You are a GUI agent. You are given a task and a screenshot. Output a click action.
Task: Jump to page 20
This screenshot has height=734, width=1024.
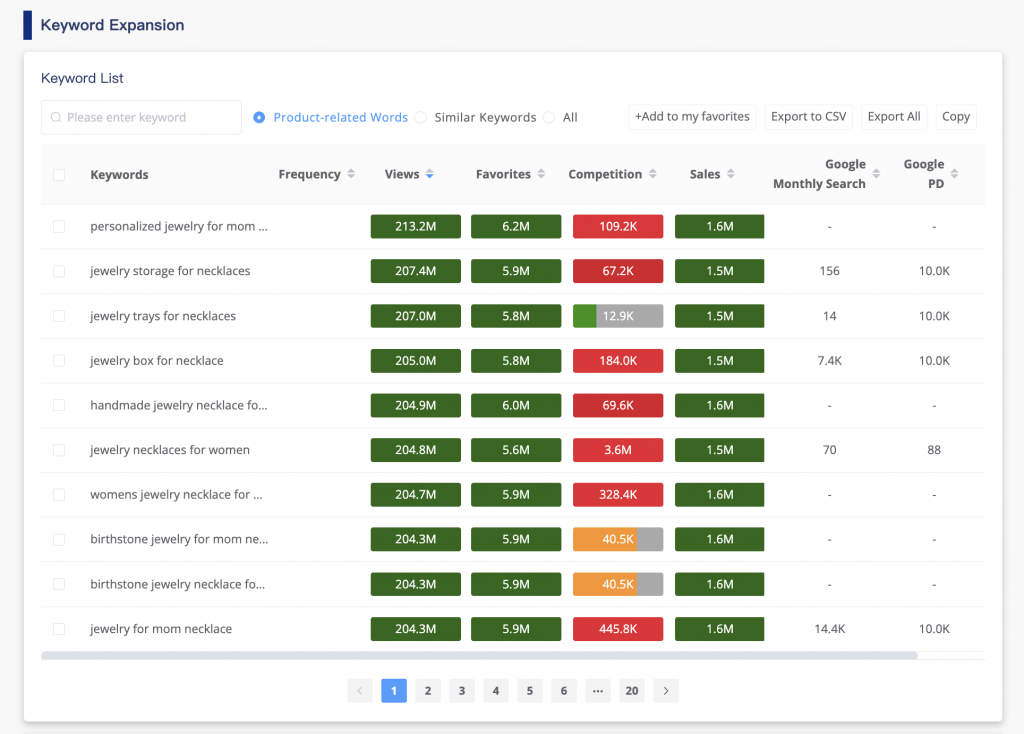[x=631, y=690]
